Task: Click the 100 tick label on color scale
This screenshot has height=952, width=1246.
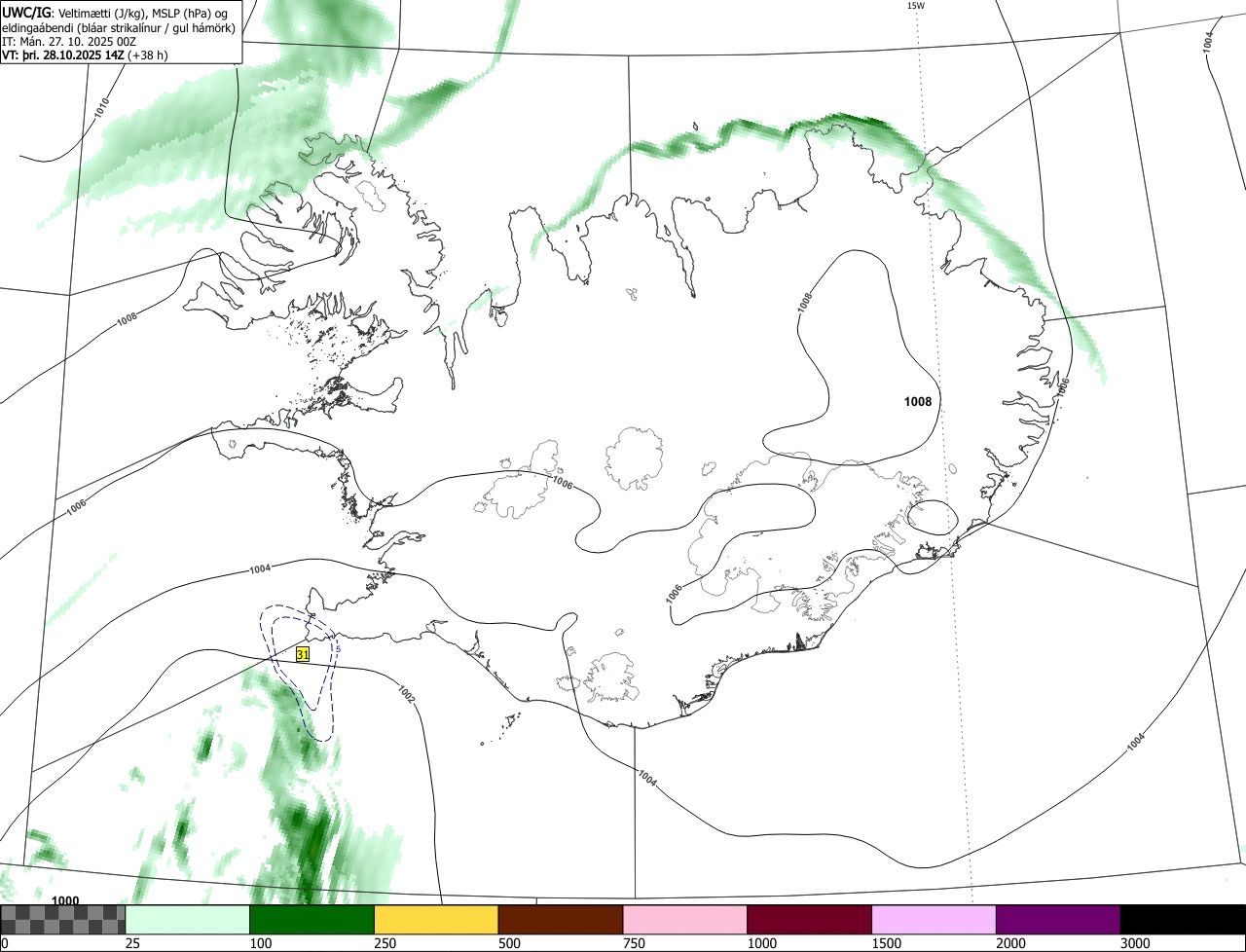Action: [261, 943]
